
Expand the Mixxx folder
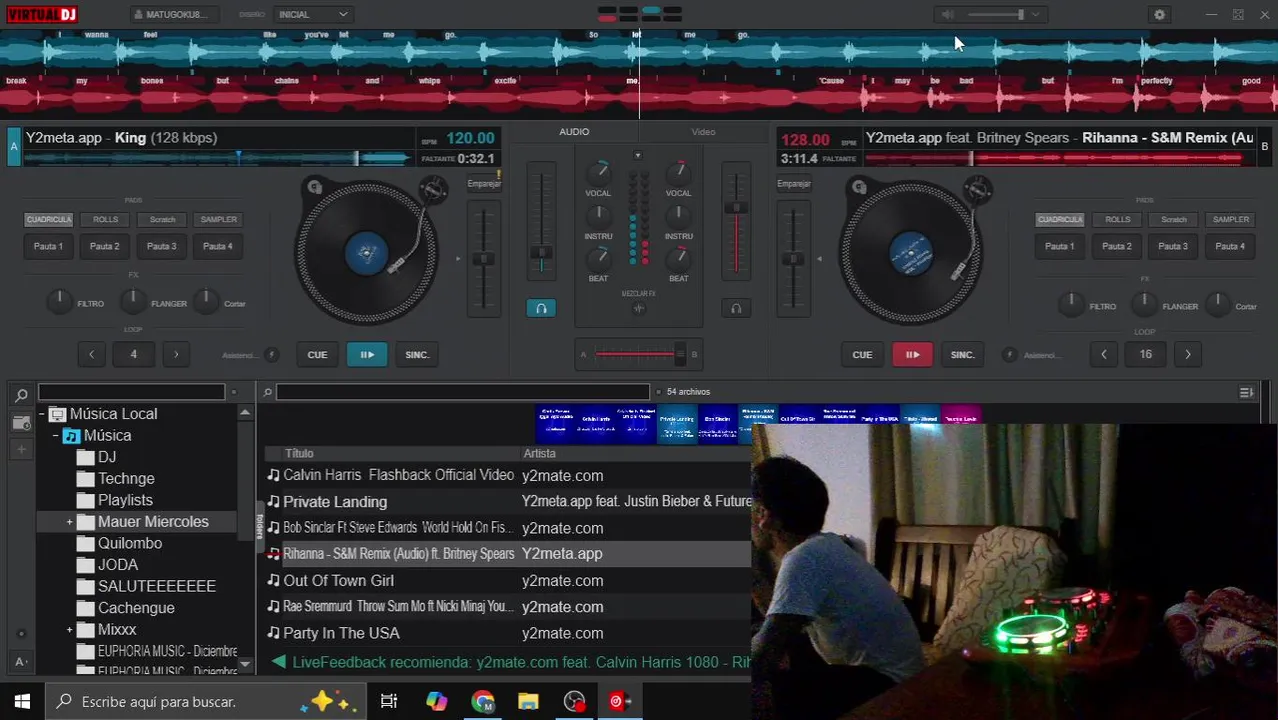(69, 630)
